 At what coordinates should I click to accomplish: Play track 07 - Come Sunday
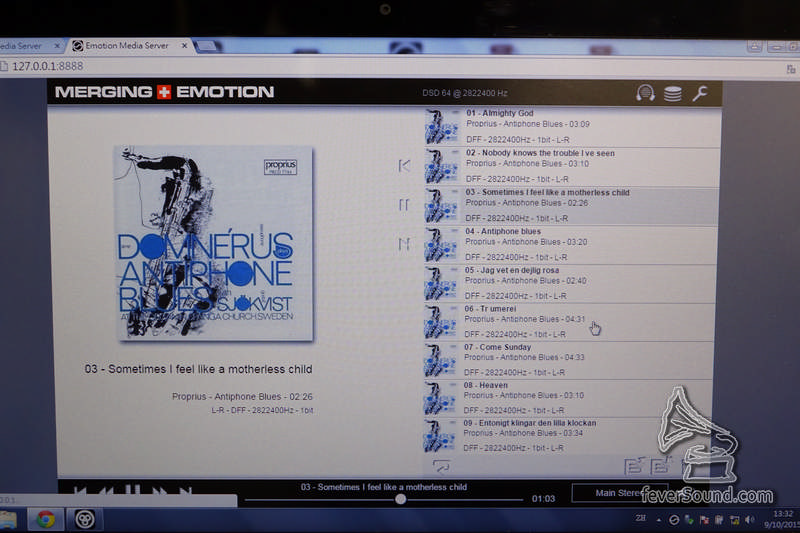pyautogui.click(x=568, y=361)
